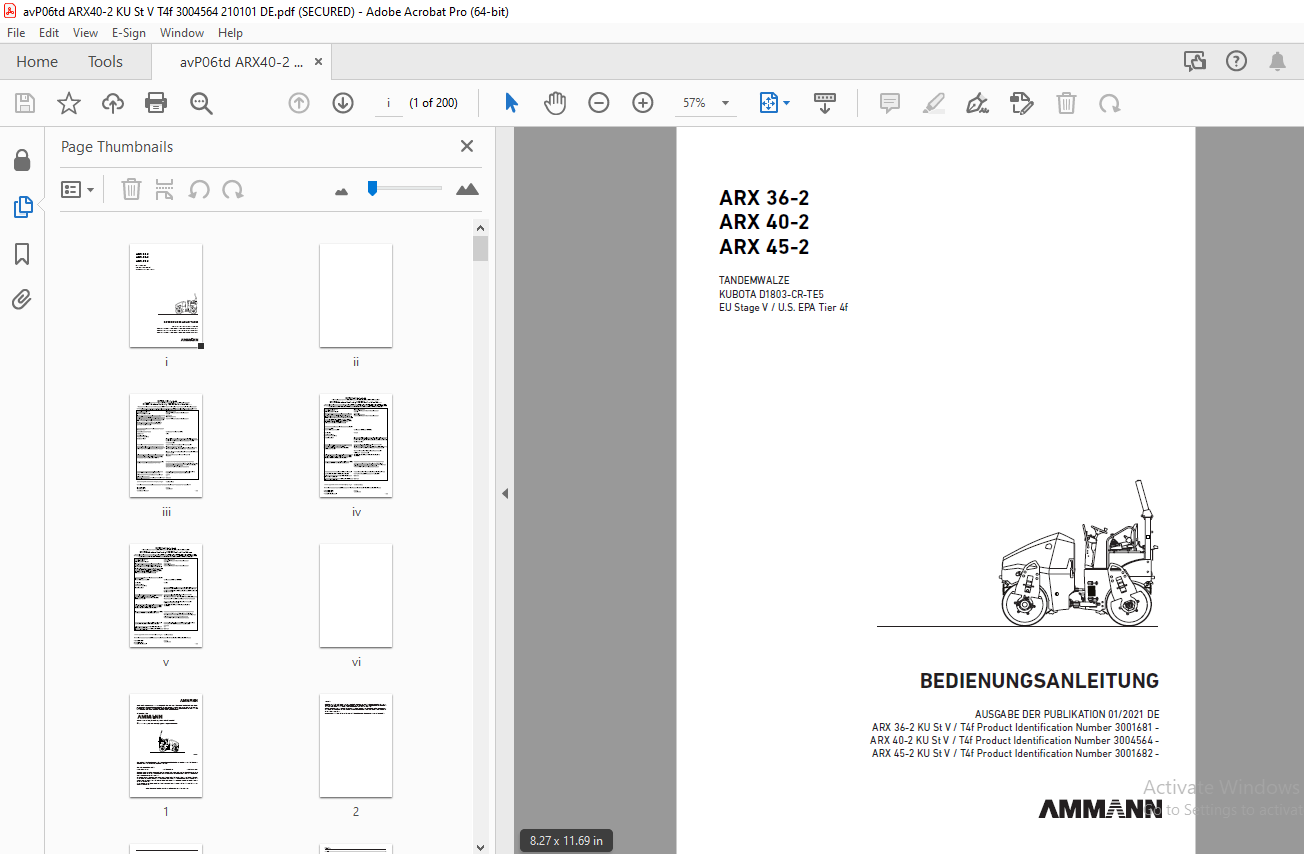The width and height of the screenshot is (1304, 854).
Task: Select page v thumbnail
Action: pyautogui.click(x=166, y=596)
